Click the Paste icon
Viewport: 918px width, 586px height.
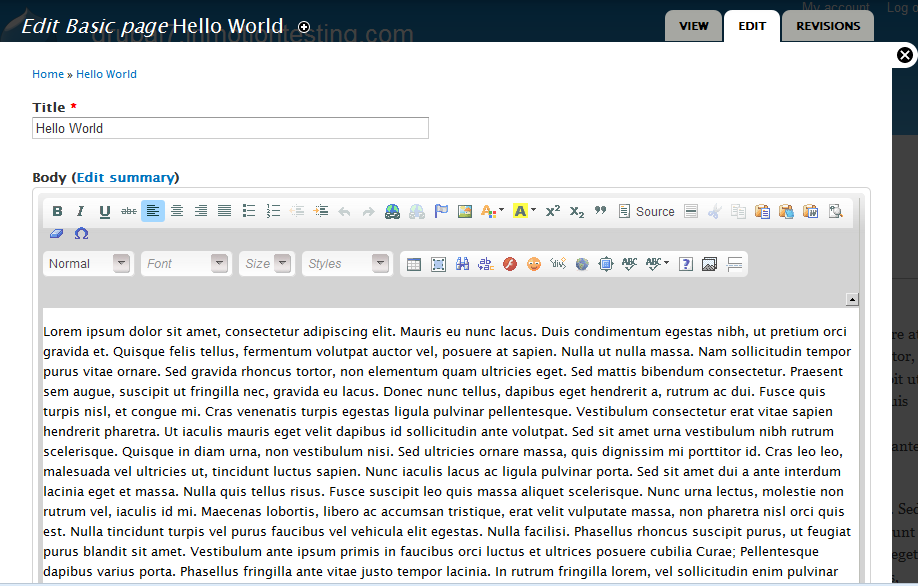click(x=762, y=211)
